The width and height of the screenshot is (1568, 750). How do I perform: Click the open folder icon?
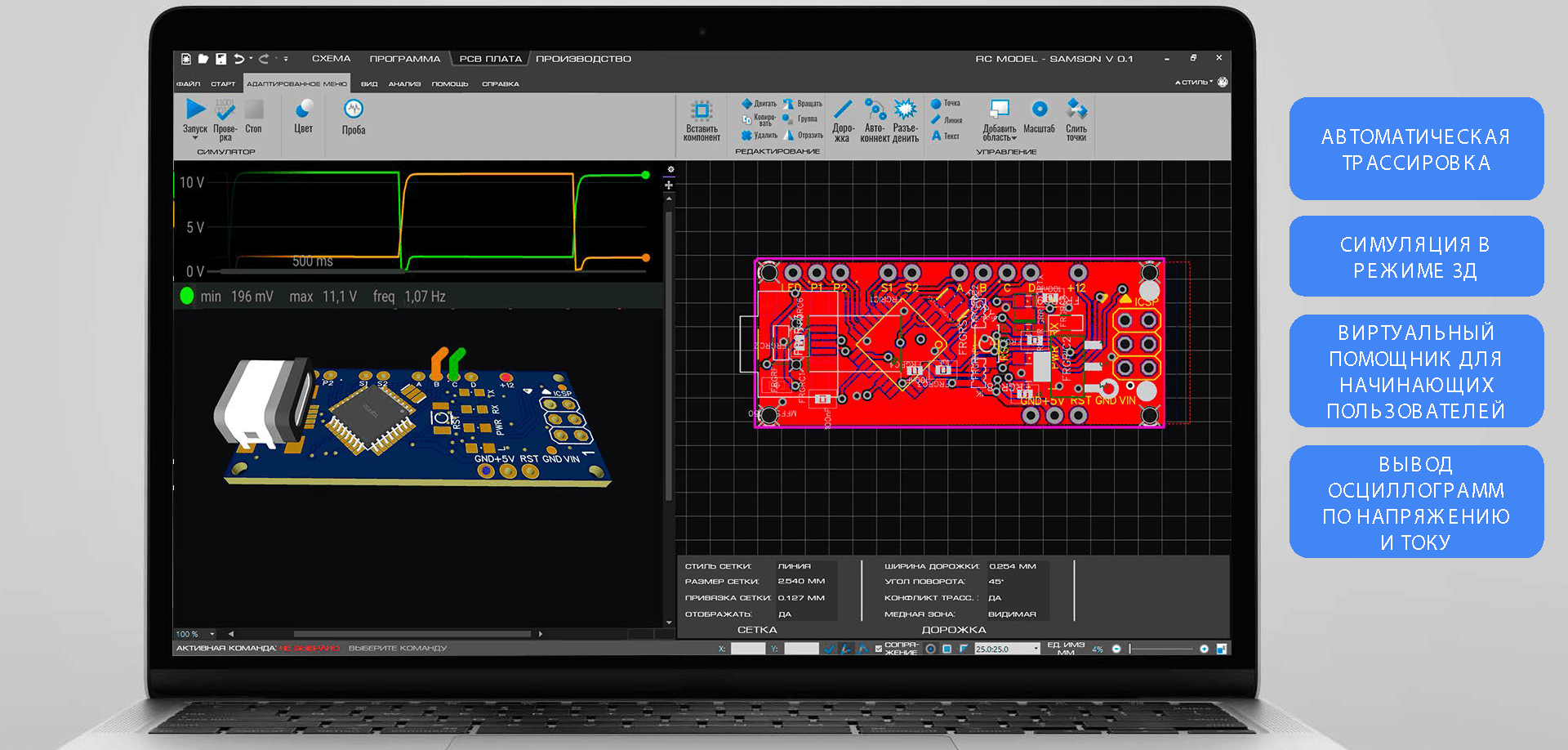pos(203,59)
